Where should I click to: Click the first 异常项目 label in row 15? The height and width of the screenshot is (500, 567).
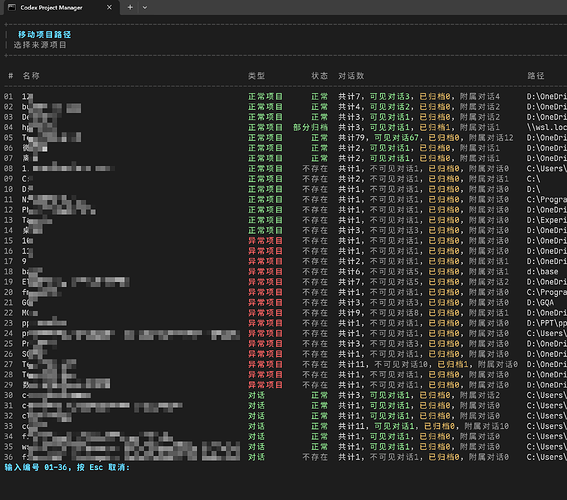265,241
